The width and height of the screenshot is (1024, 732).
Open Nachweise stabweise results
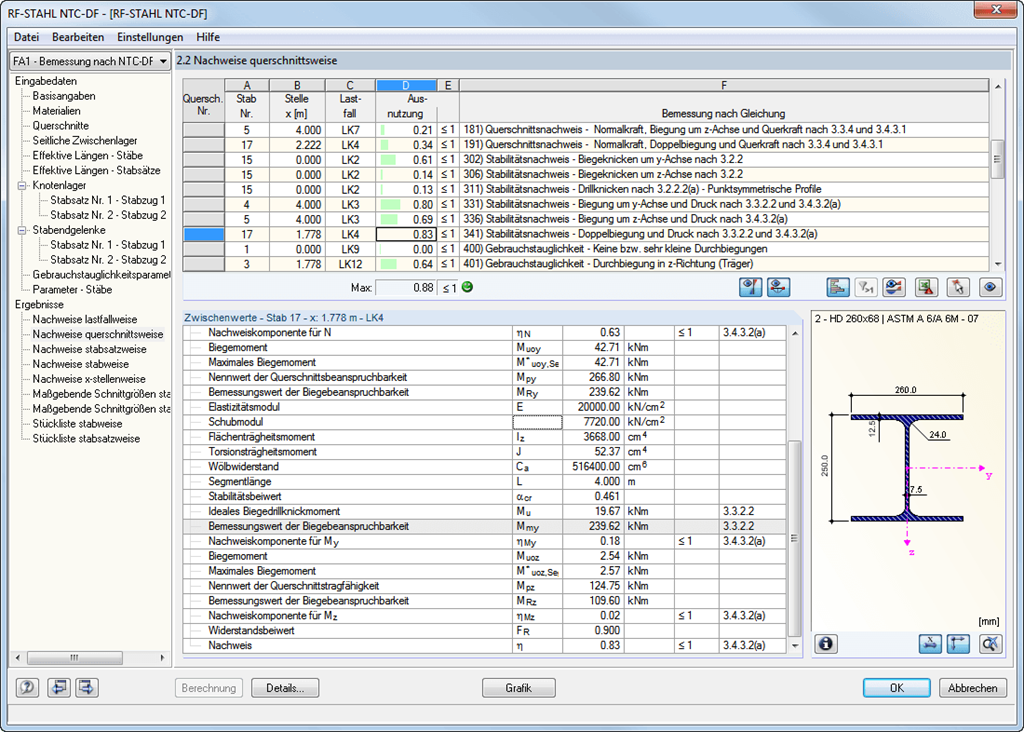coord(81,364)
